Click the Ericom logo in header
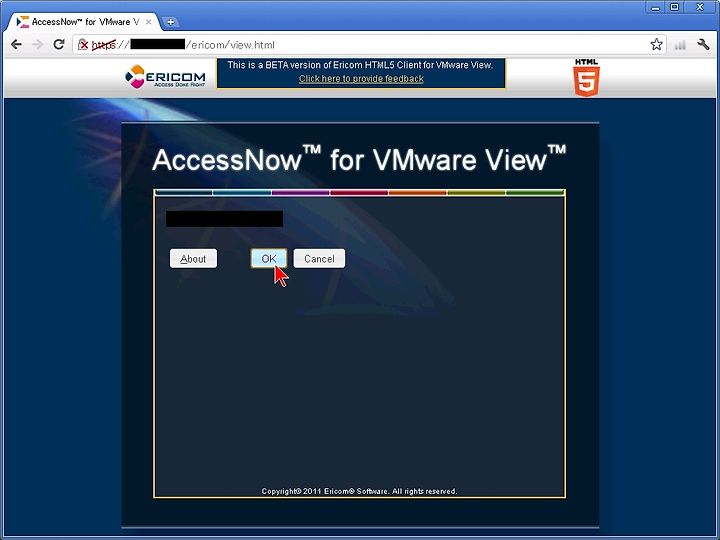The image size is (720, 540). [165, 76]
